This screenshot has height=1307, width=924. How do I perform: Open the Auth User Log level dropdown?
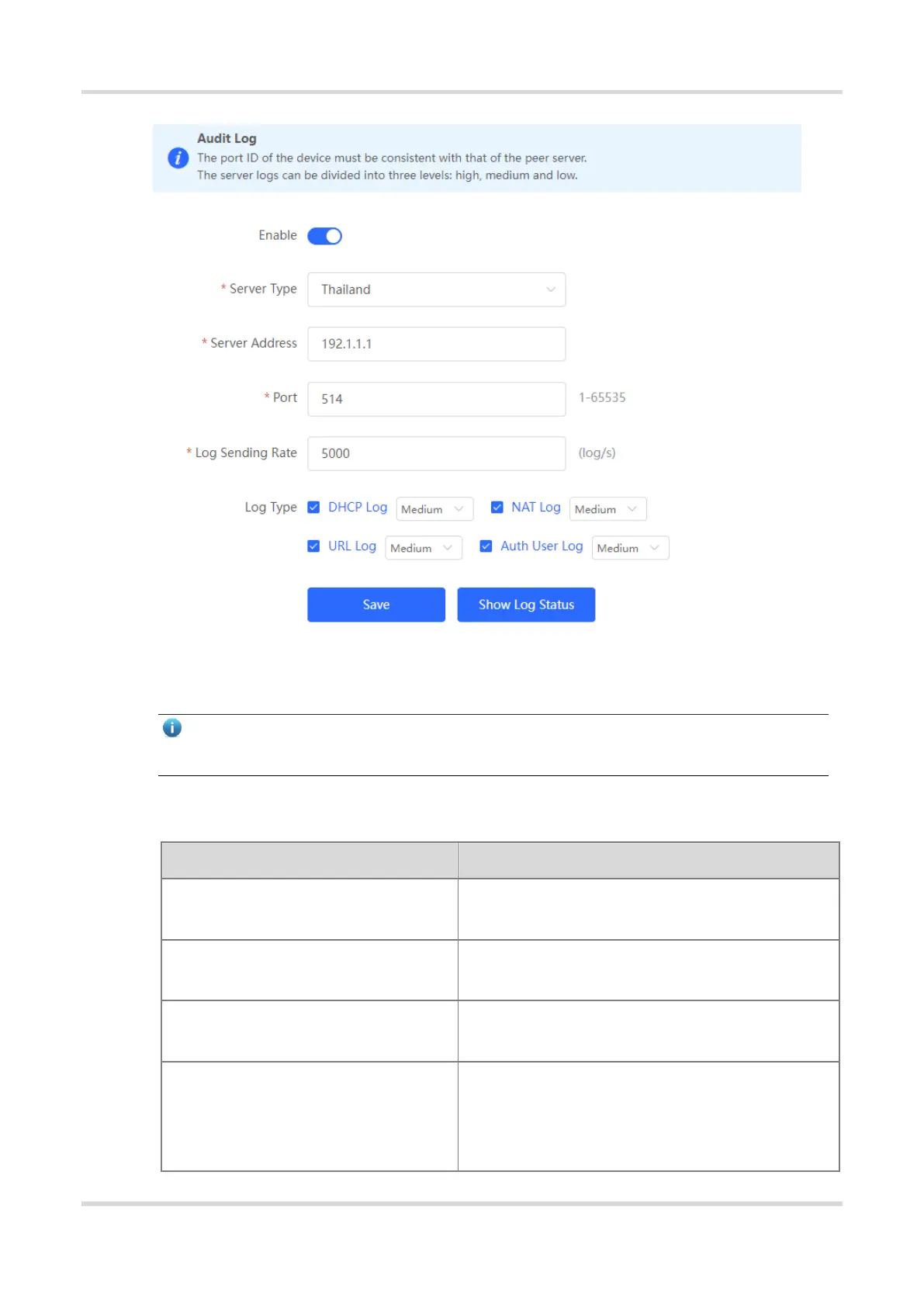tap(630, 548)
